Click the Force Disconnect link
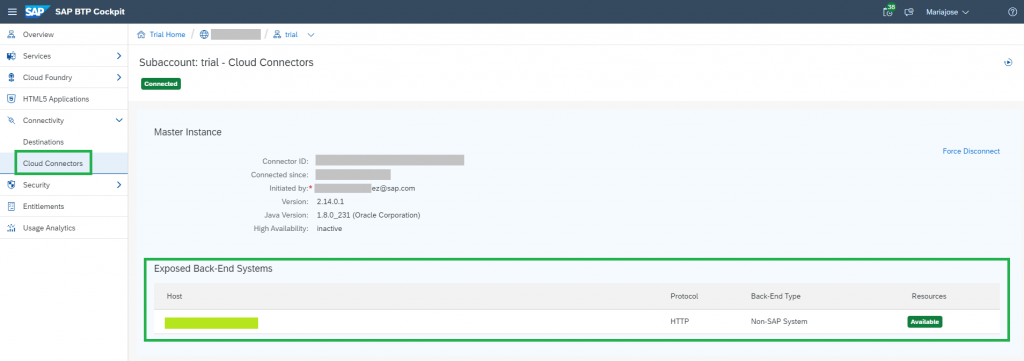The image size is (1024, 361). 970,151
